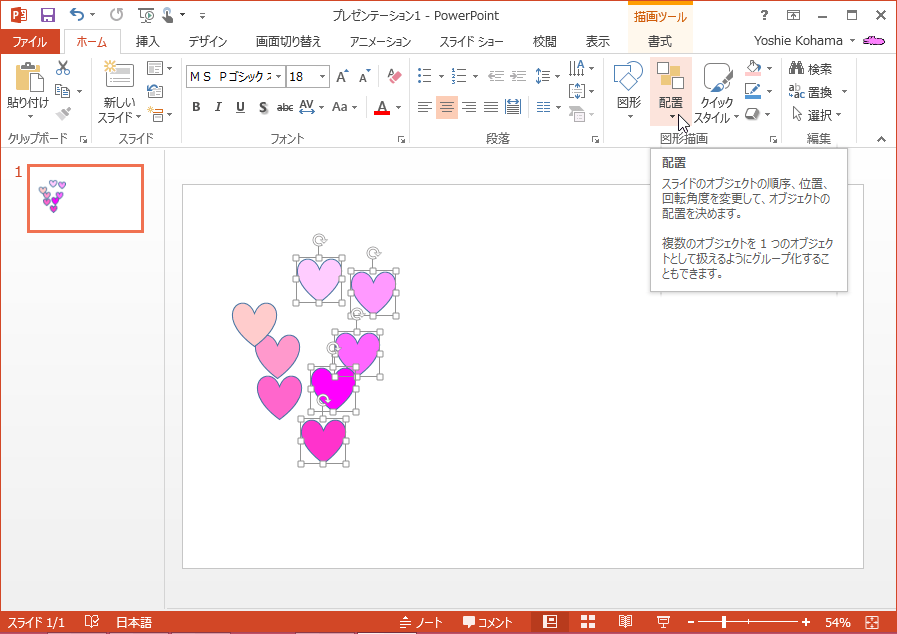Select the Format Painter brush icon
This screenshot has height=634, width=897.
point(63,114)
